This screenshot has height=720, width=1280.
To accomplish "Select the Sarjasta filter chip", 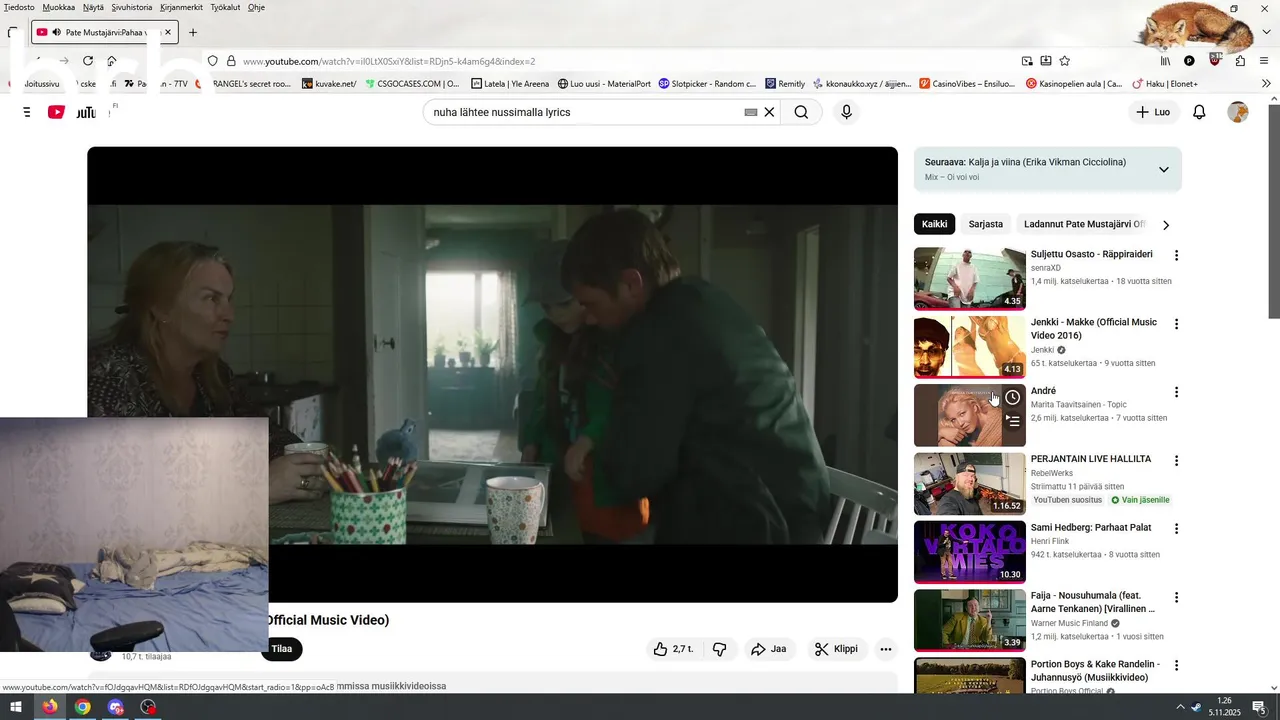I will (985, 224).
